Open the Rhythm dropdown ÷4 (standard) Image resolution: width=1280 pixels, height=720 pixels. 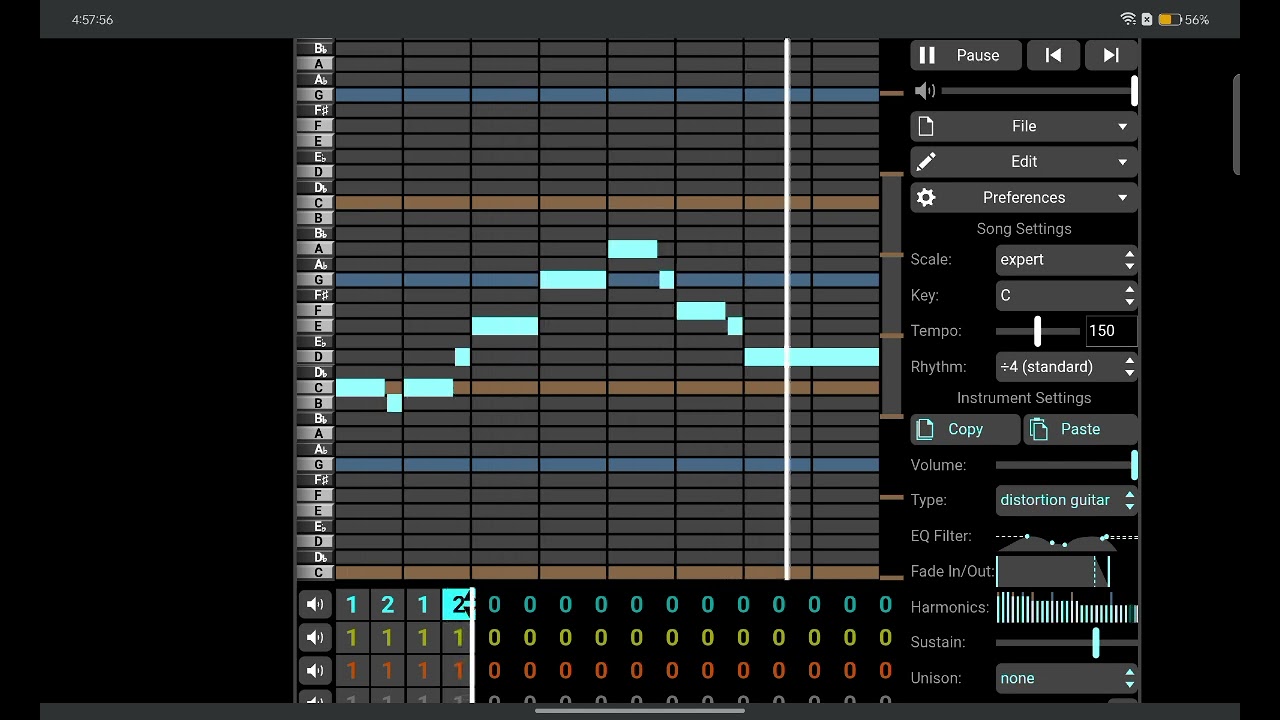click(1067, 366)
